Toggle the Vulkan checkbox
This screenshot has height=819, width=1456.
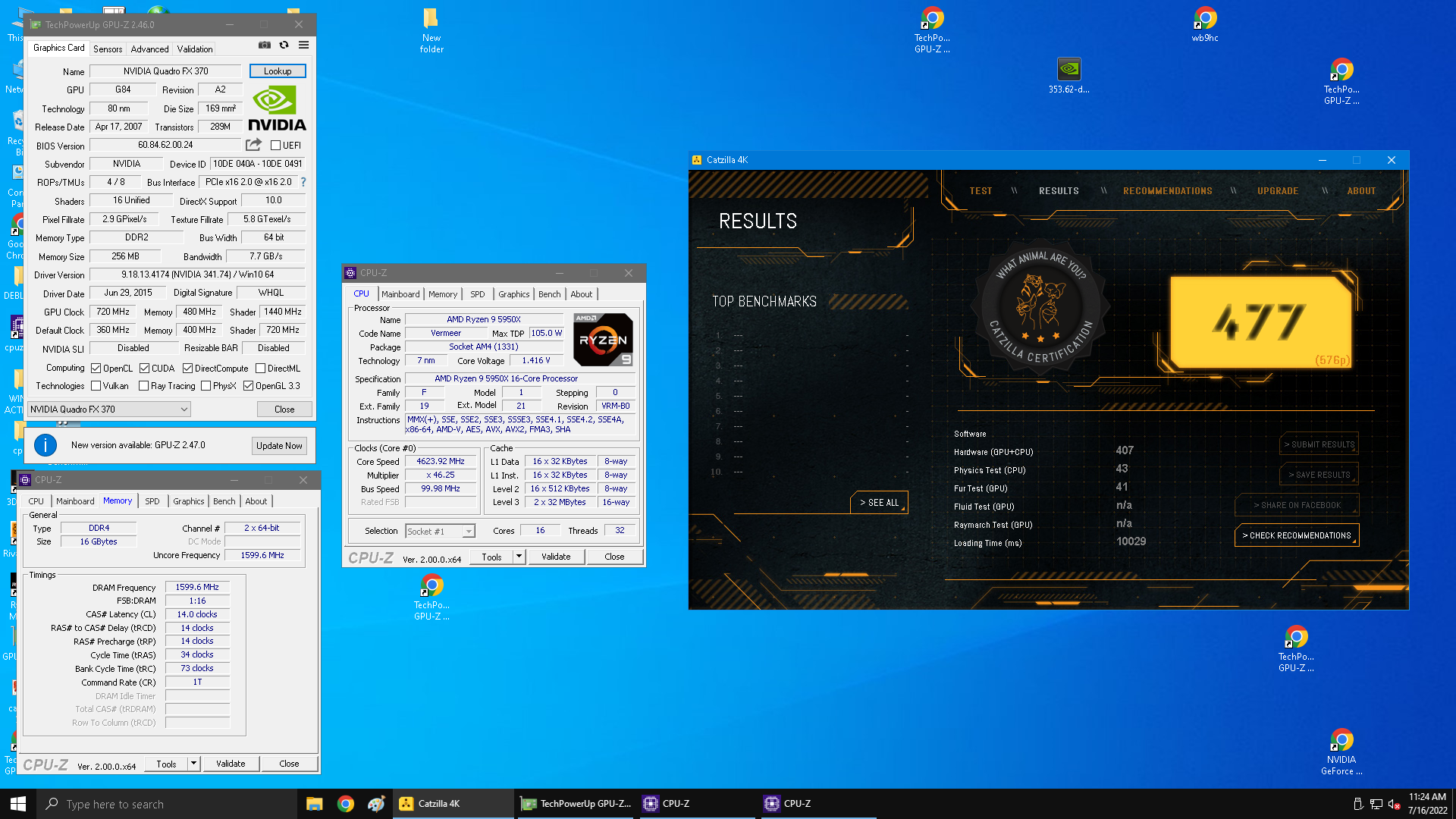tap(96, 386)
